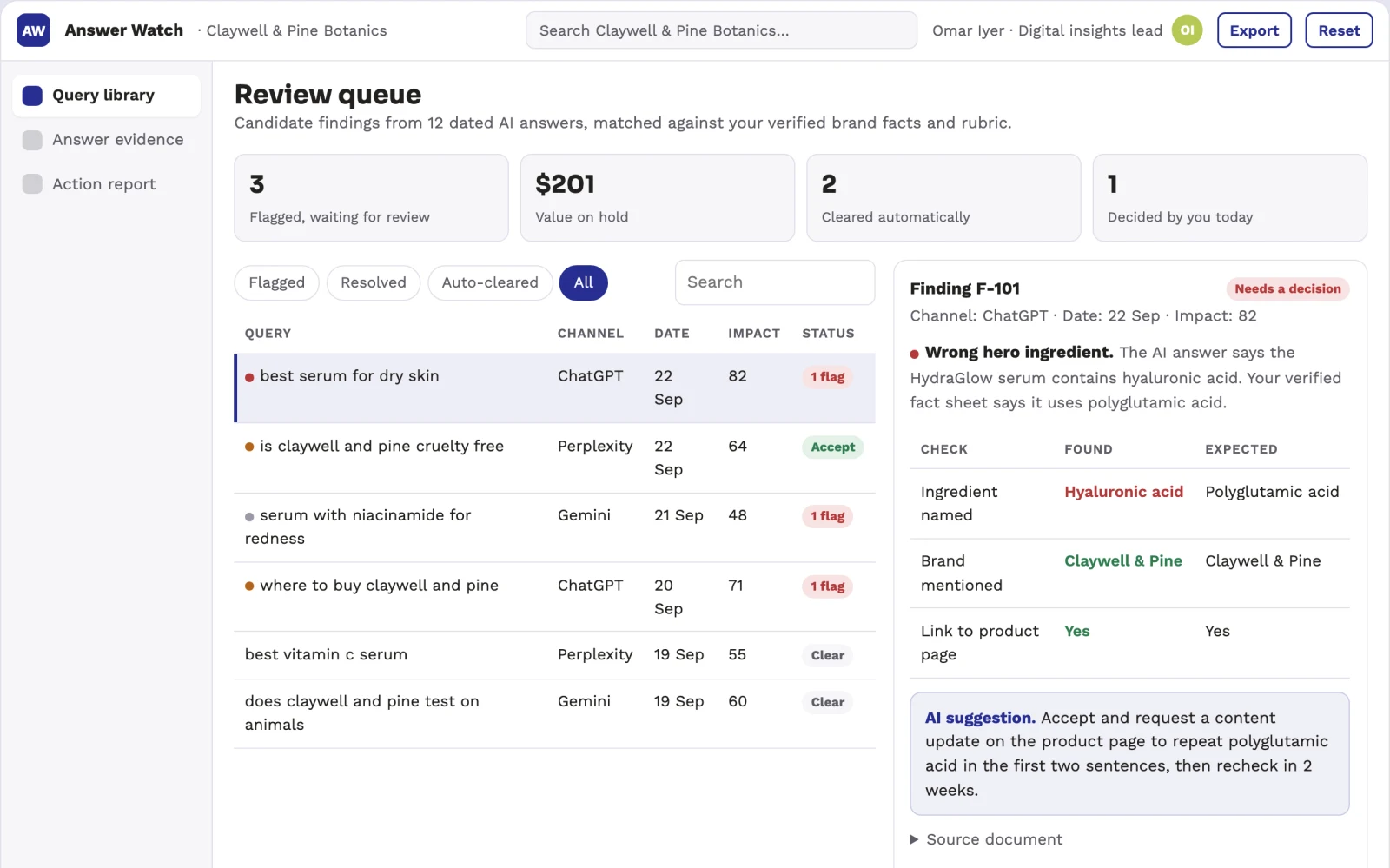
Task: Open the OI user avatar
Action: pos(1187,30)
